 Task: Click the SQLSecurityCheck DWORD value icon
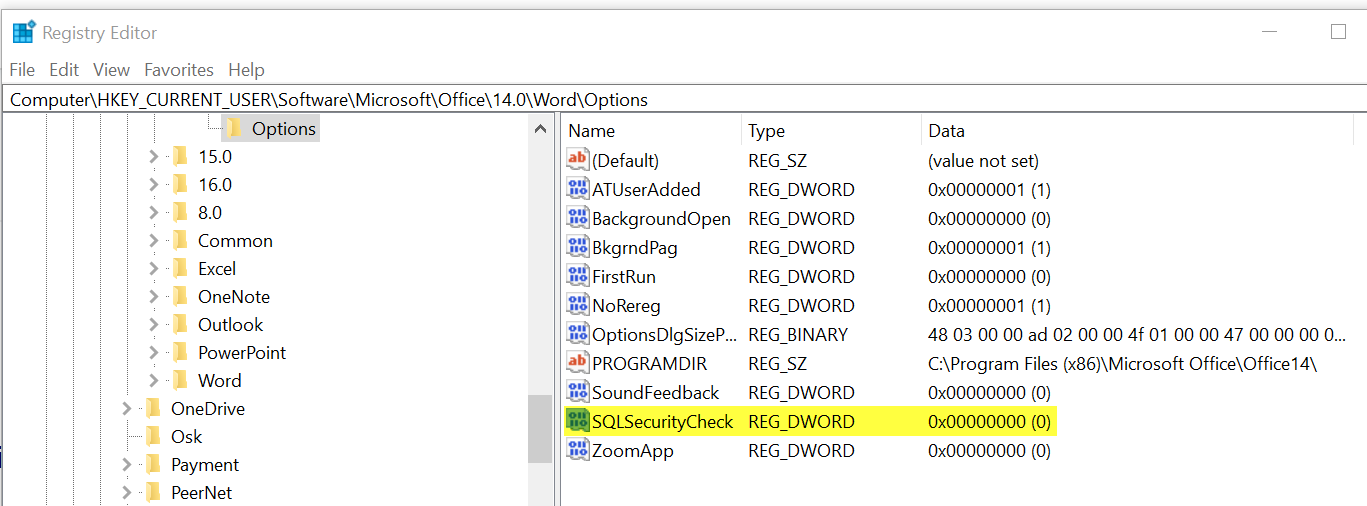(578, 422)
